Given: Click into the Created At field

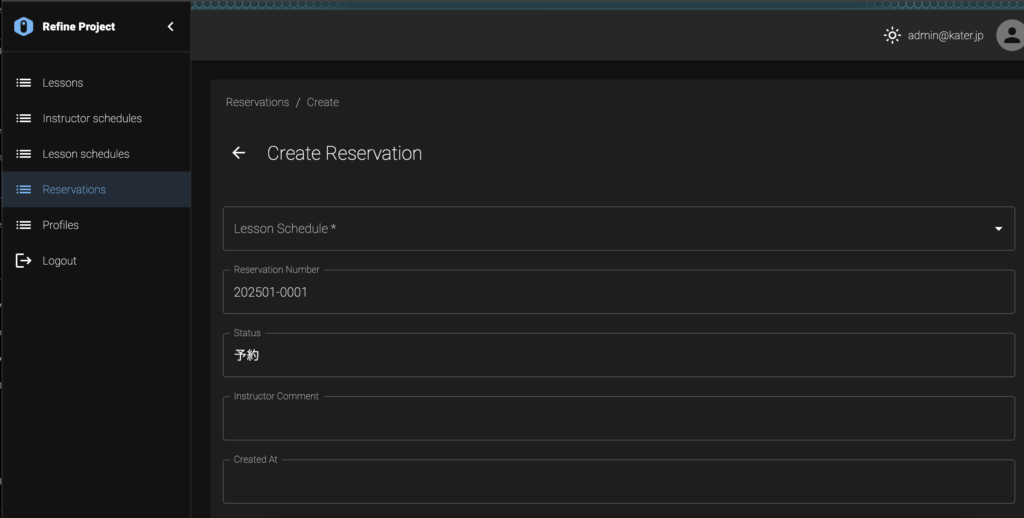Looking at the screenshot, I should tap(618, 481).
